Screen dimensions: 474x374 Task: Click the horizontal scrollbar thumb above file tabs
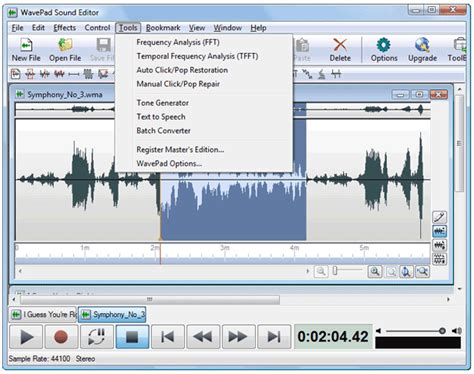150,299
